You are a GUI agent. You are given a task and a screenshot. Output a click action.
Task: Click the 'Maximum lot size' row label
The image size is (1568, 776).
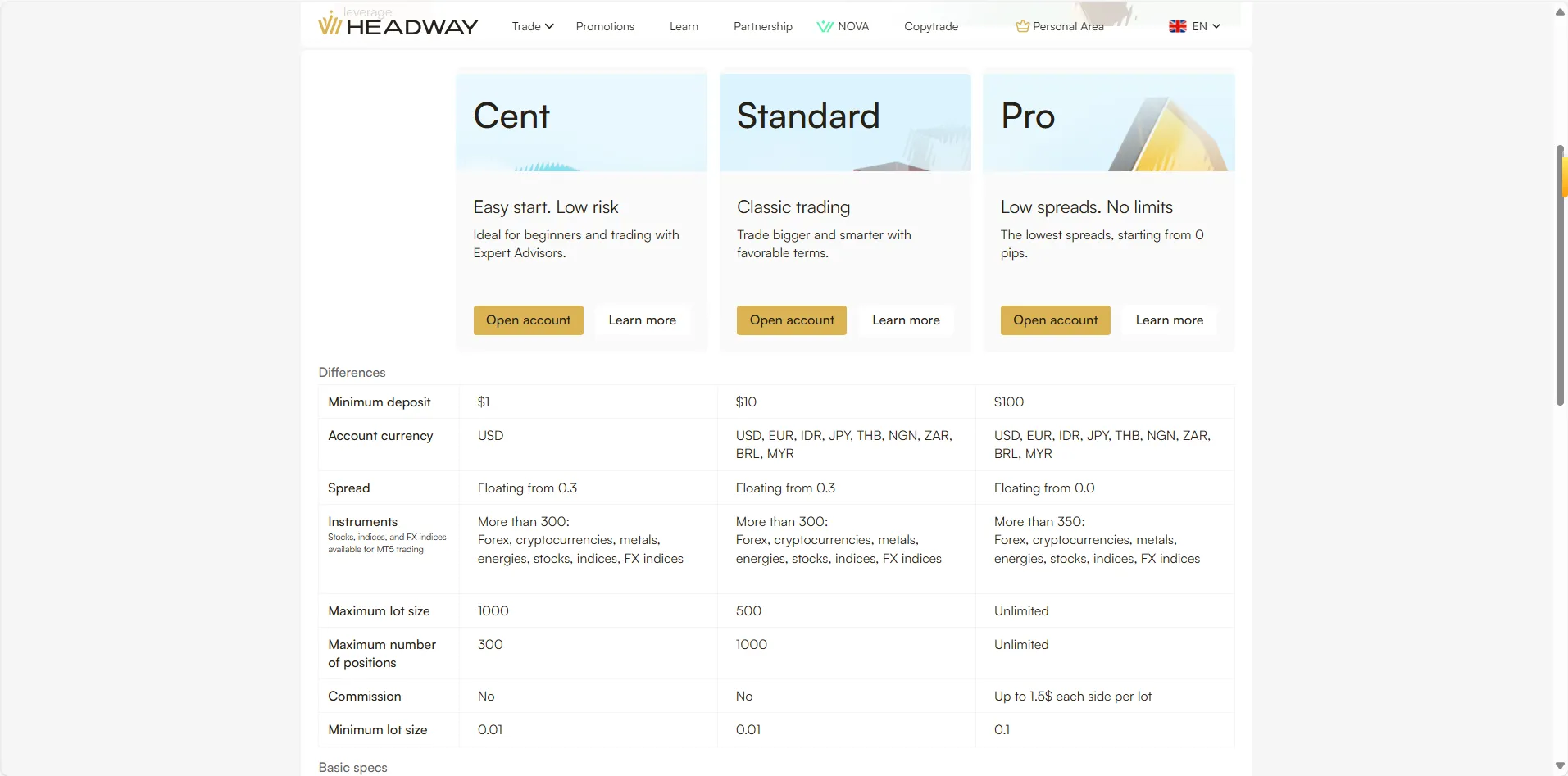point(379,610)
